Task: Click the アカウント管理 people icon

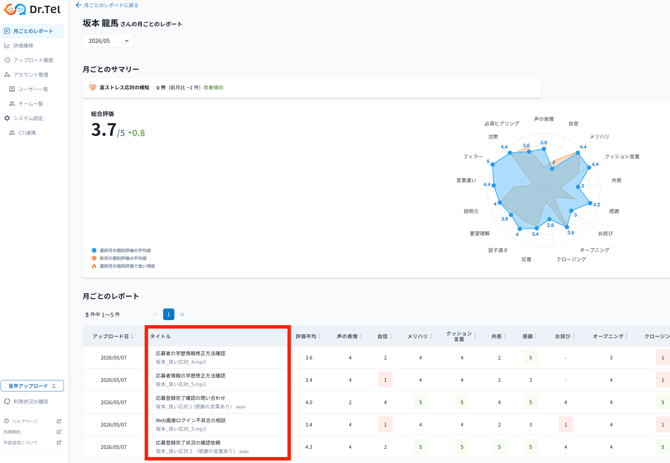Action: pyautogui.click(x=7, y=74)
